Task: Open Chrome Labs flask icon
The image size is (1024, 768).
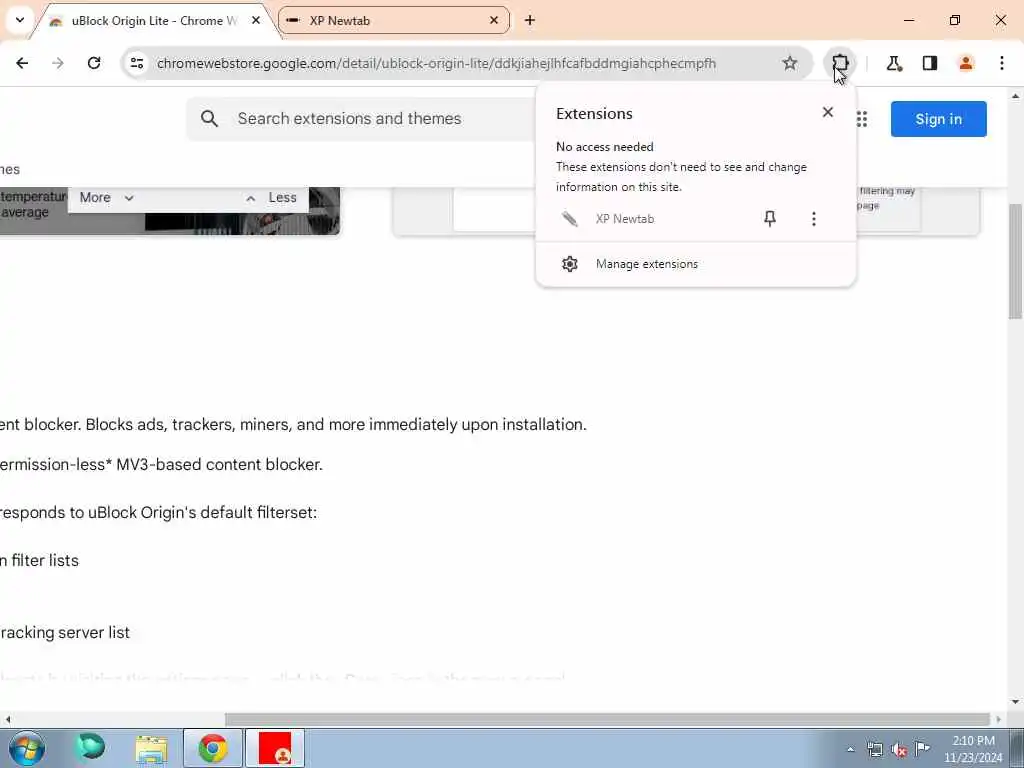Action: 893,63
